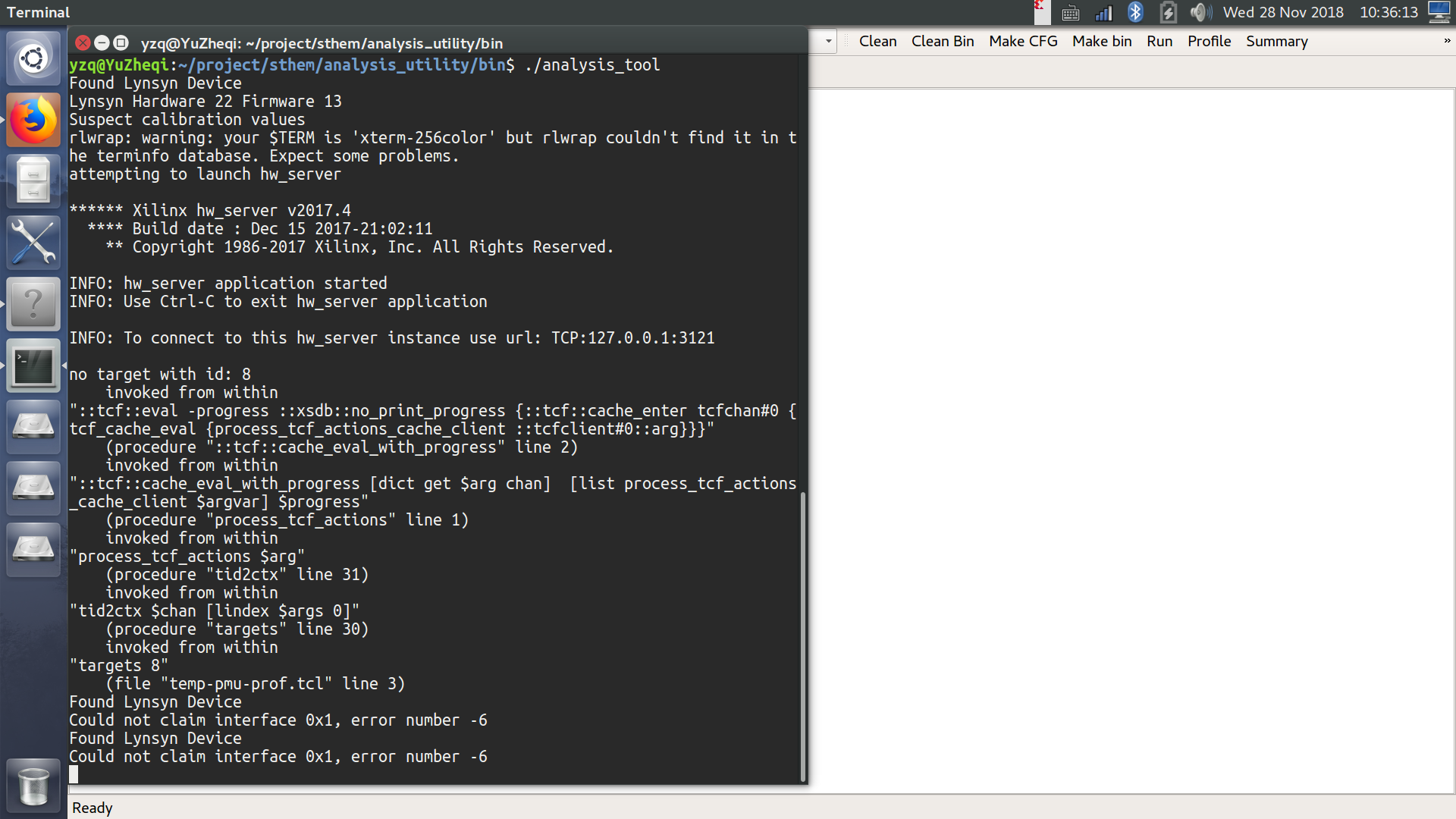Expand the toolbar combo box dropdown arrow
The width and height of the screenshot is (1456, 819).
click(x=828, y=41)
